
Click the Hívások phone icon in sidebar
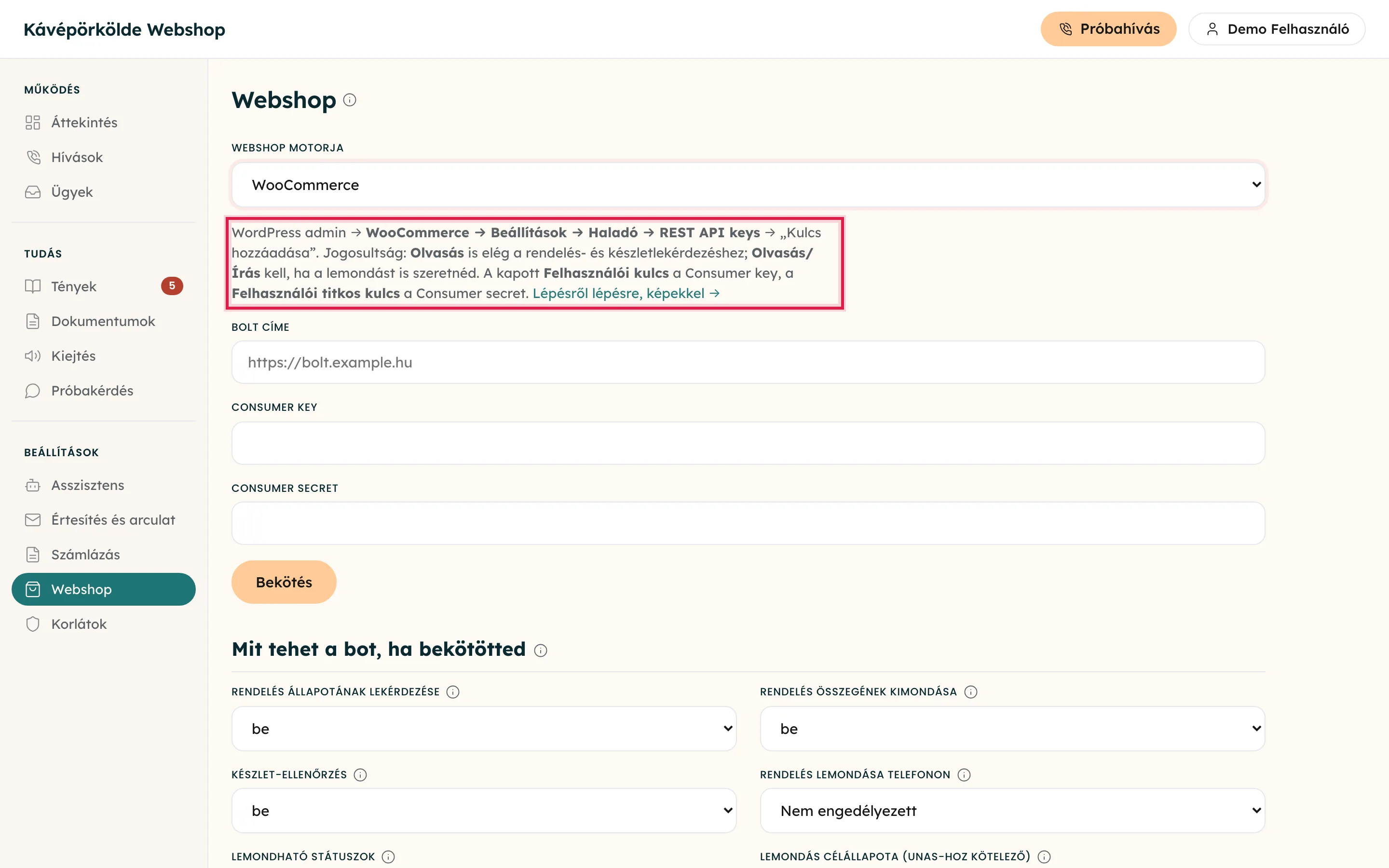(x=33, y=157)
